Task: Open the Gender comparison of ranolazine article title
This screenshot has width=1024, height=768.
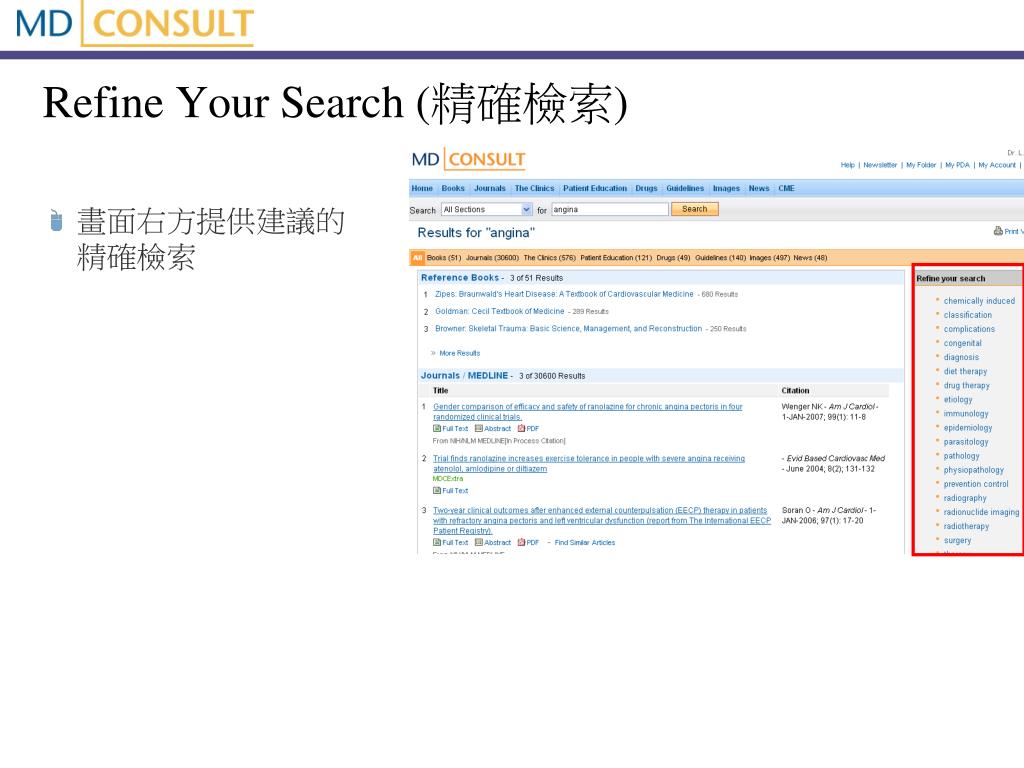Action: click(588, 411)
